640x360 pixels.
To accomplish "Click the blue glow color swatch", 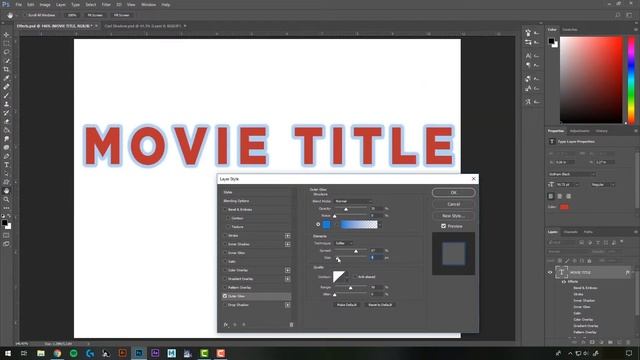I will [327, 224].
